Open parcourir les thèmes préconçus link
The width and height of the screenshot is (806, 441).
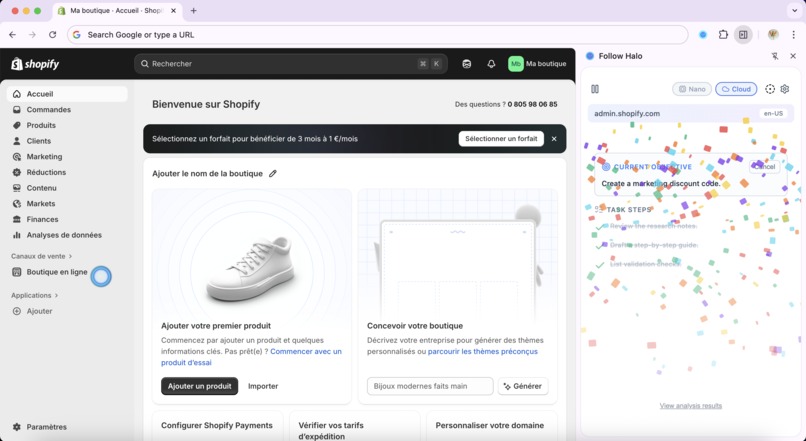(483, 352)
